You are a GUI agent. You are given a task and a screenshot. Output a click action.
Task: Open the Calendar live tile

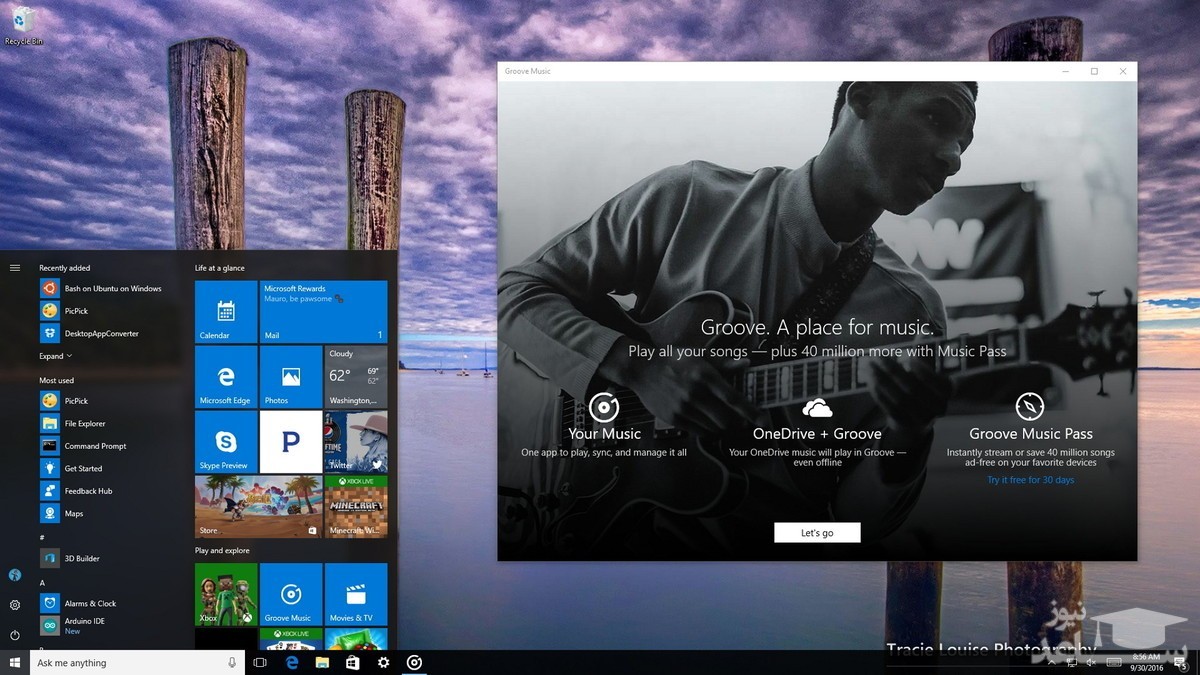pyautogui.click(x=225, y=311)
